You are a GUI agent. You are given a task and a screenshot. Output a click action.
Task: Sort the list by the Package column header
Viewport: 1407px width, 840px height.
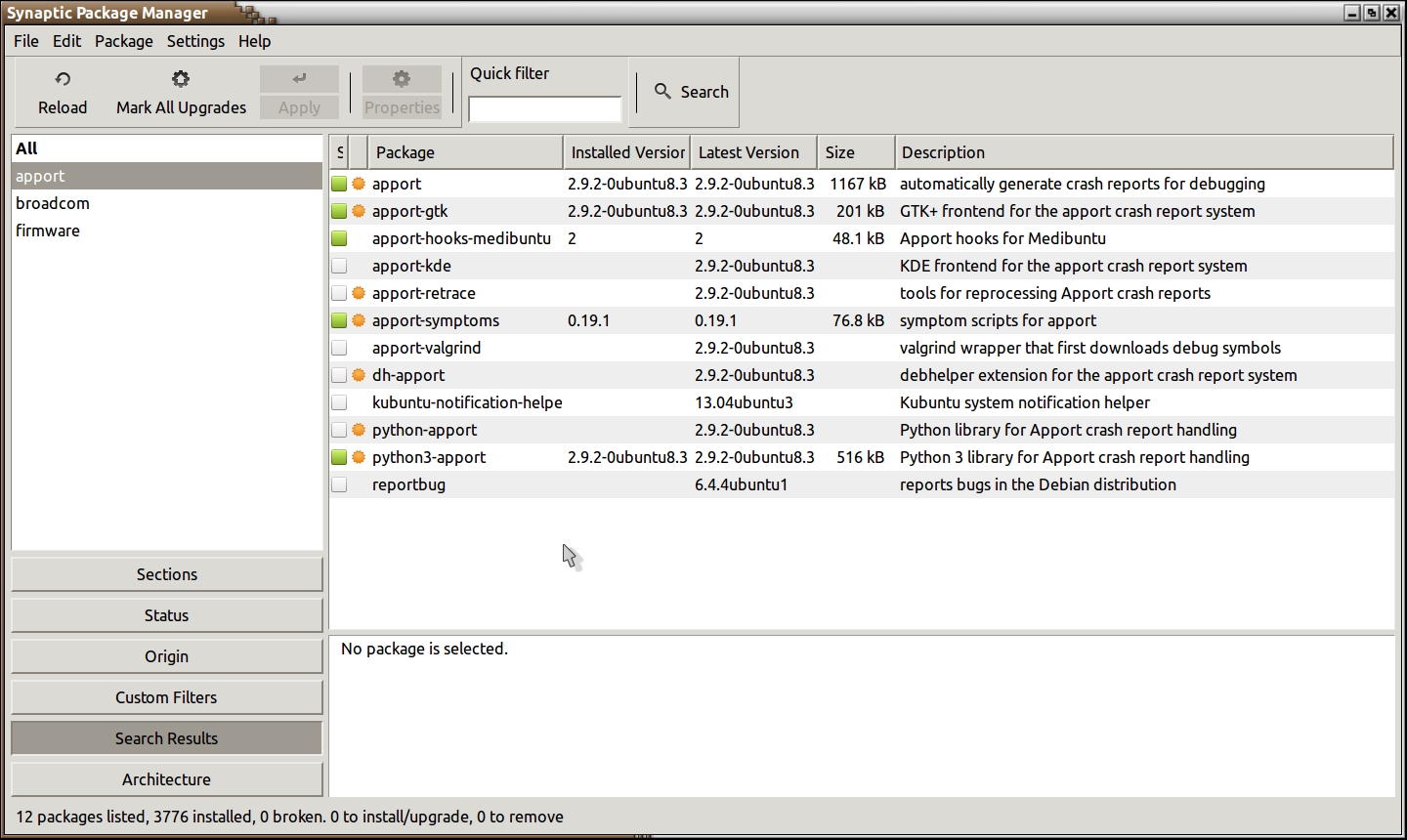coord(465,152)
